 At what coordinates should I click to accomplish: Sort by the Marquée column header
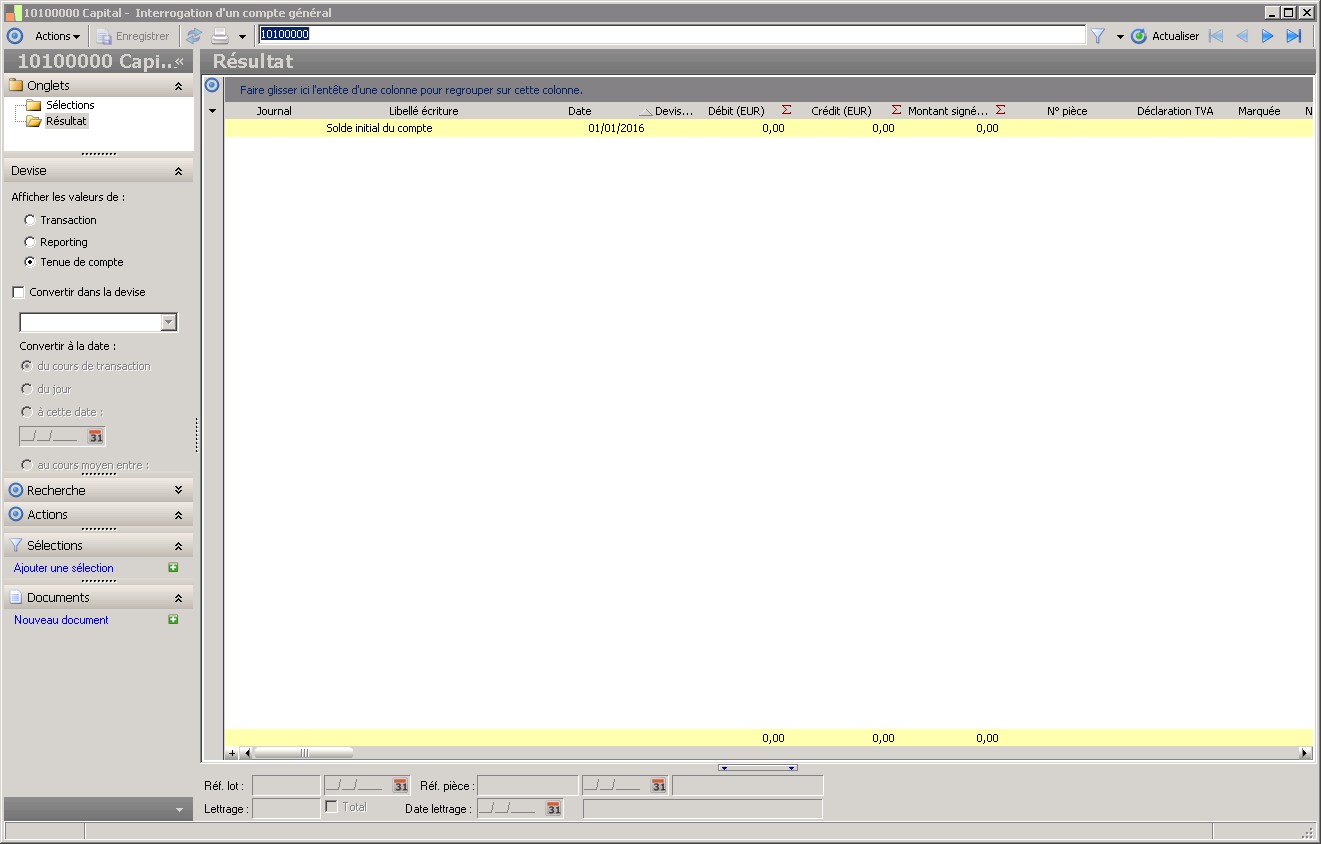pos(1259,111)
